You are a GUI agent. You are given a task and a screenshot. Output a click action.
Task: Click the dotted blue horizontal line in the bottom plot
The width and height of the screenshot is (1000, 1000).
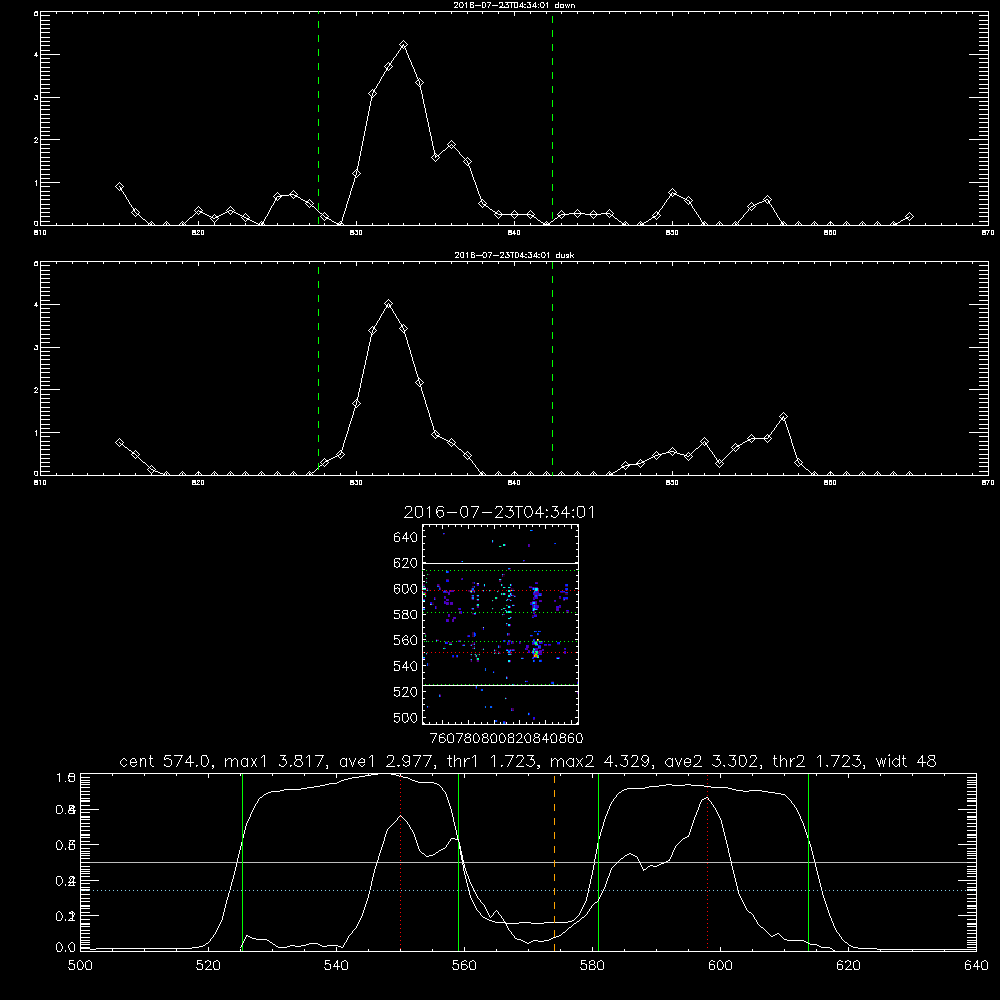[x=529, y=890]
